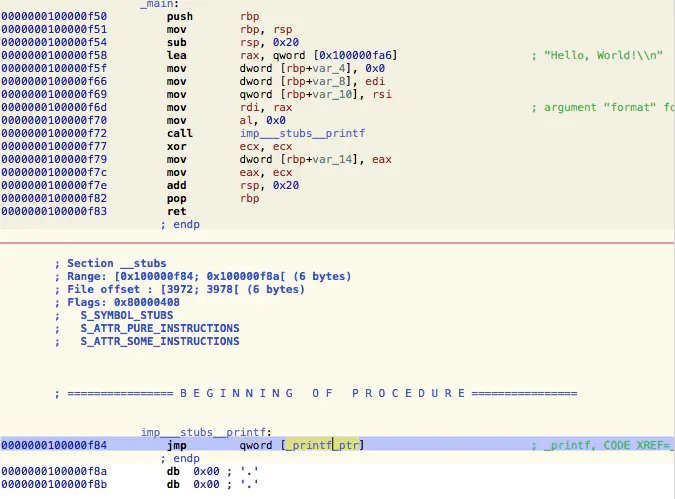This screenshot has height=499, width=675.
Task: Select the pop rbp instruction
Action: 213,198
